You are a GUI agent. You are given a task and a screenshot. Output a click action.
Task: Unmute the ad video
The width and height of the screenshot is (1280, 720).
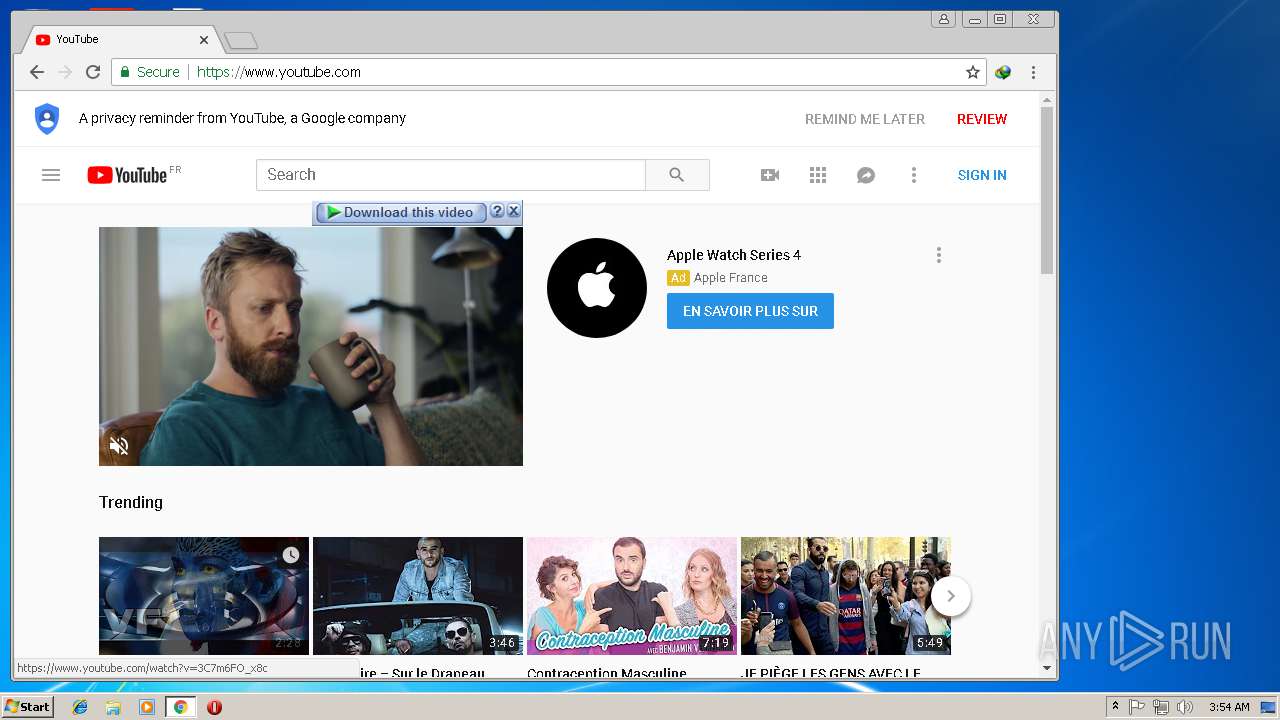click(x=119, y=446)
